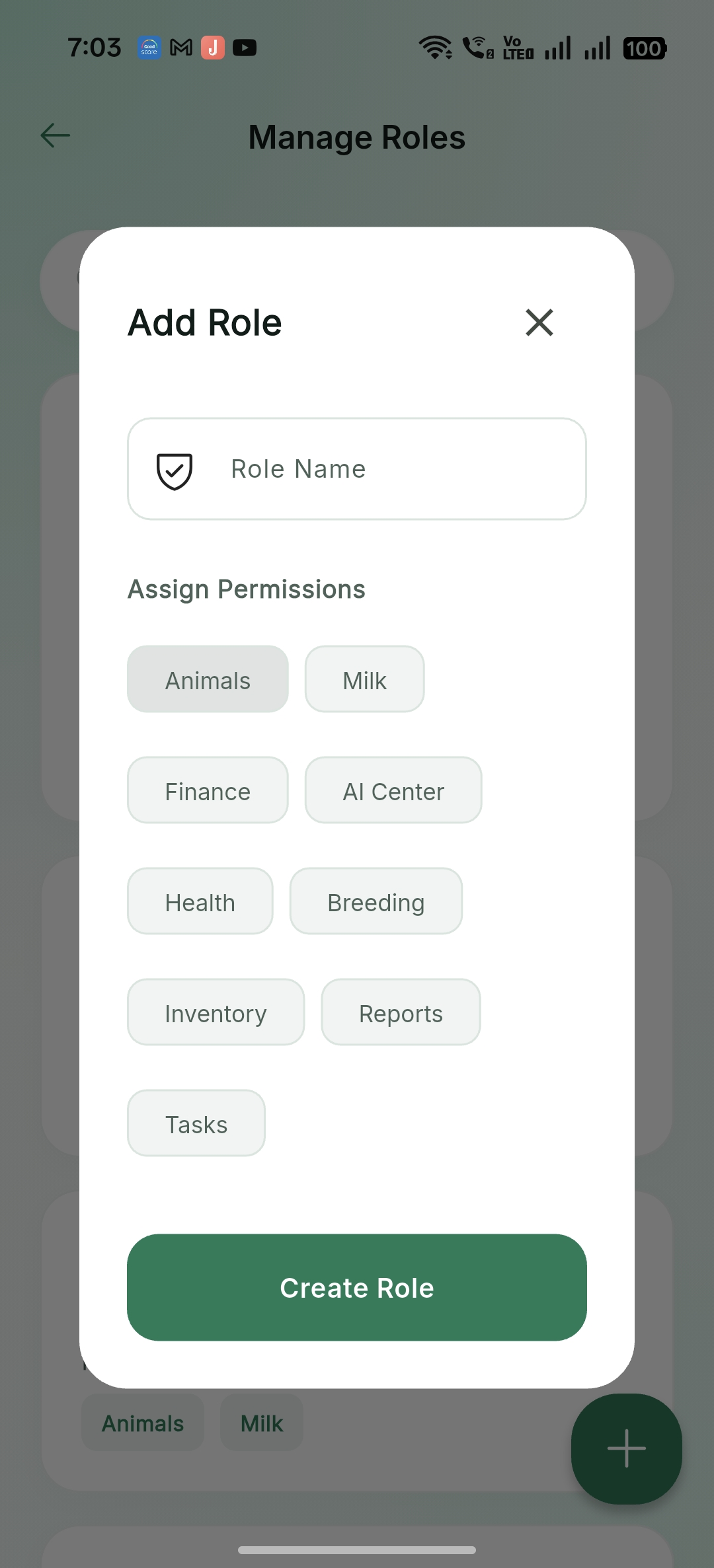Click the Wi-Fi indicator in status bar
Viewport: 714px width, 1568px height.
[x=435, y=47]
